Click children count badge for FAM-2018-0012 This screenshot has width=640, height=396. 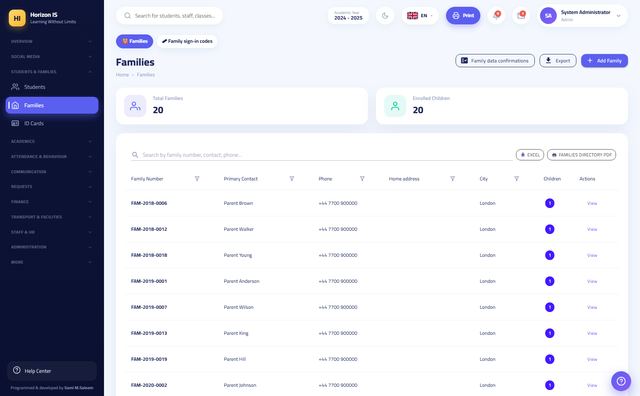pos(550,229)
